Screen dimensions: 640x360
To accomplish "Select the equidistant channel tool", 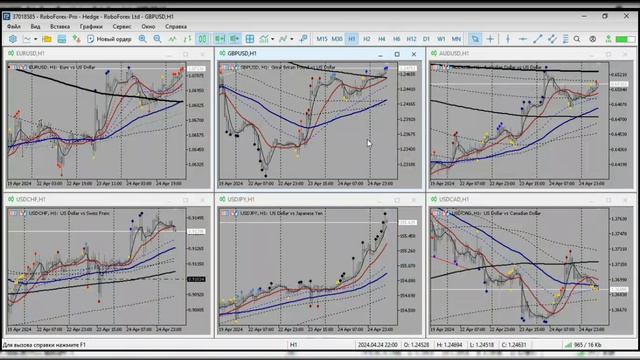I will (x=552, y=39).
